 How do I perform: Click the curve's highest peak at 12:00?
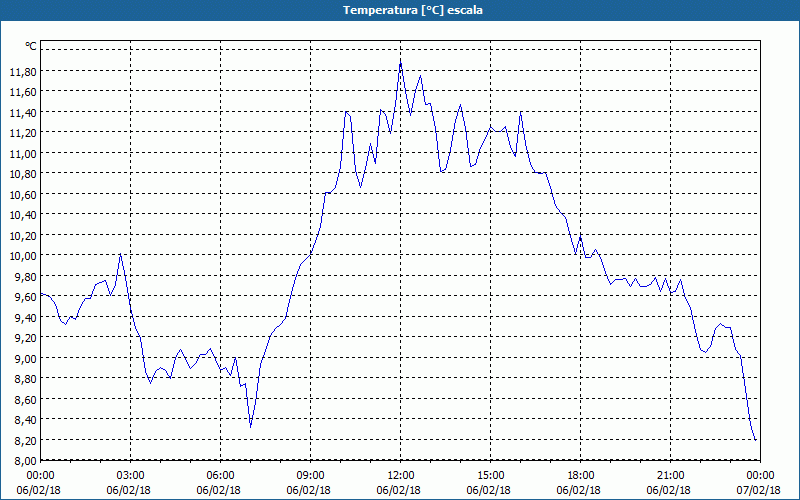coord(401,62)
